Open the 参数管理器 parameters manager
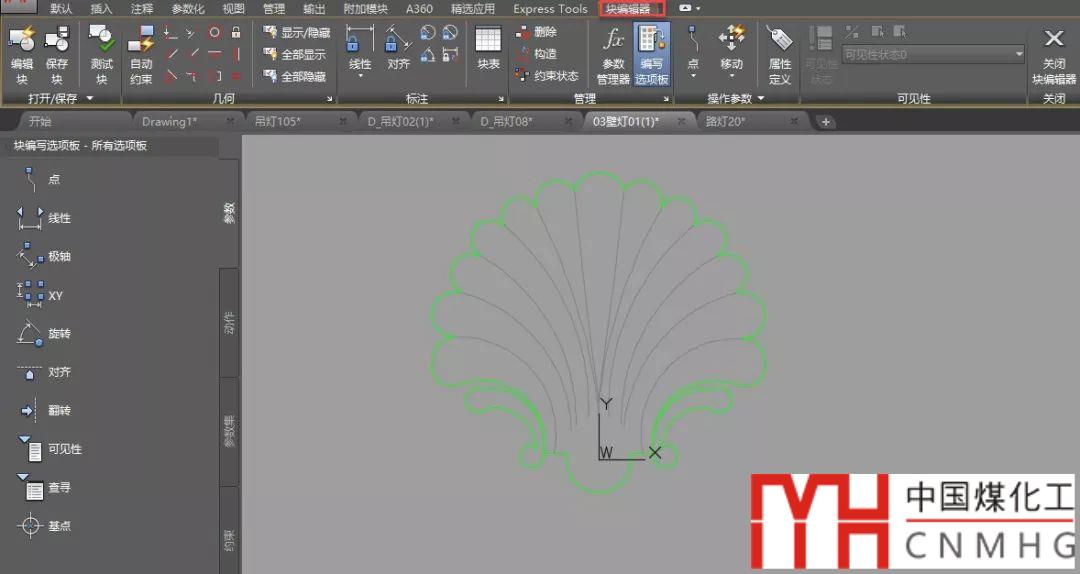Image resolution: width=1080 pixels, height=574 pixels. 613,53
